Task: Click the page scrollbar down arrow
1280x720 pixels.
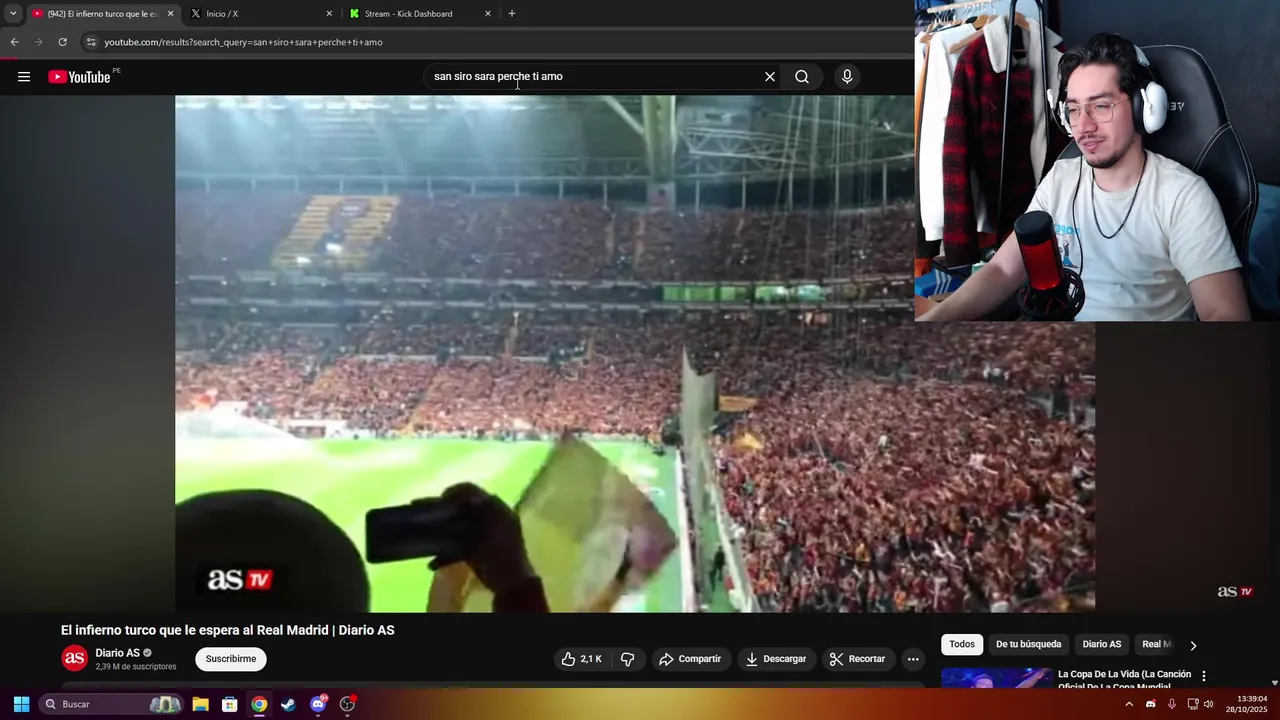Action: point(1275,682)
